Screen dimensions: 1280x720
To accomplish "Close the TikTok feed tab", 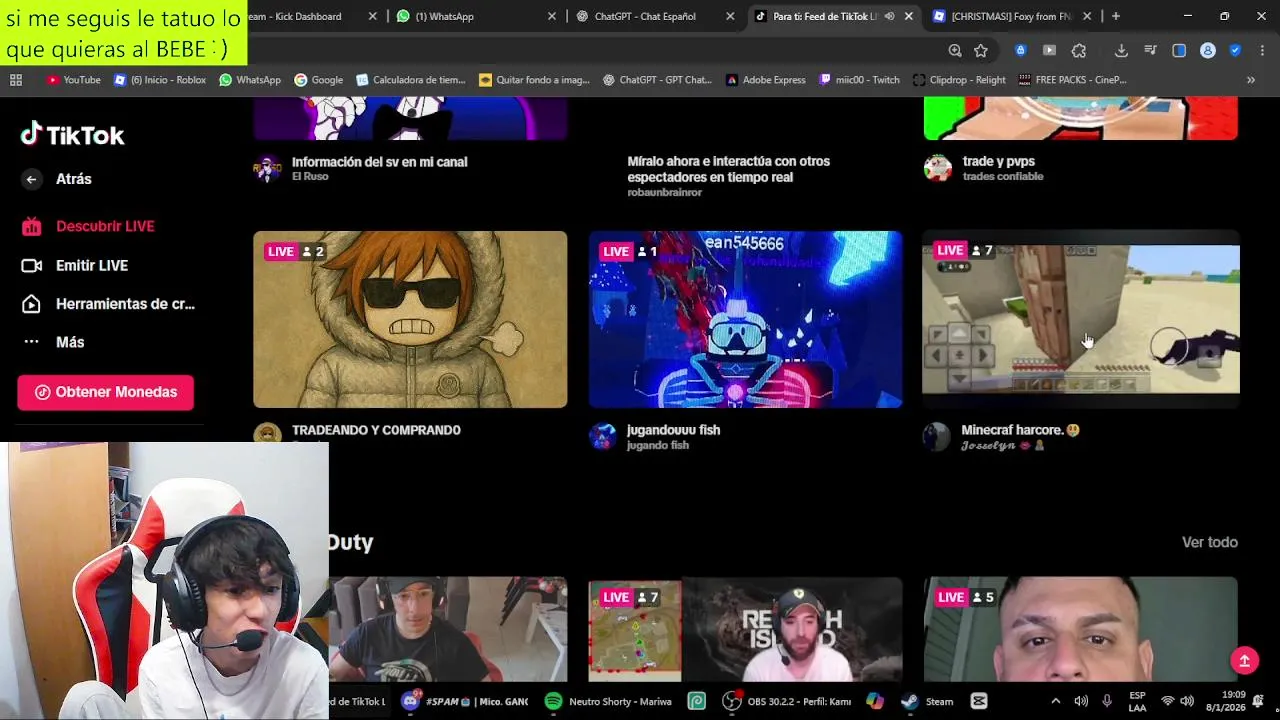I will click(908, 16).
